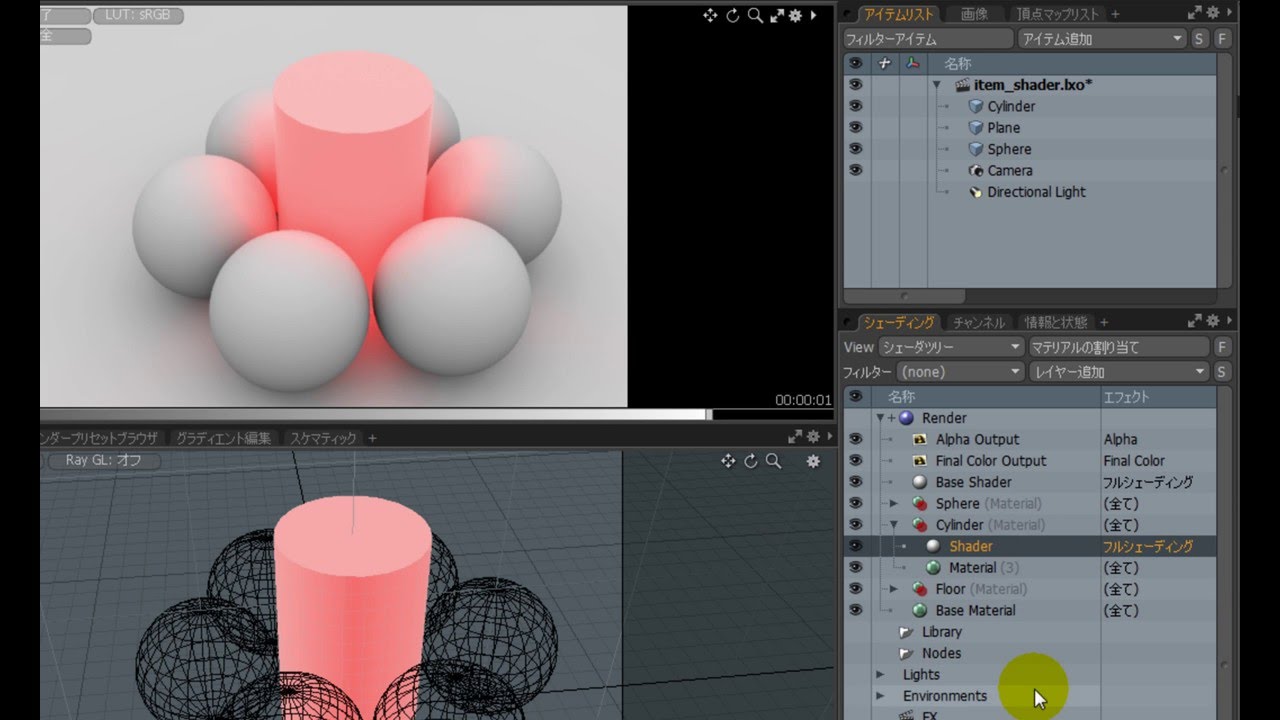The image size is (1280, 720).
Task: Collapse the Cylinder (Material) group
Action: [894, 525]
